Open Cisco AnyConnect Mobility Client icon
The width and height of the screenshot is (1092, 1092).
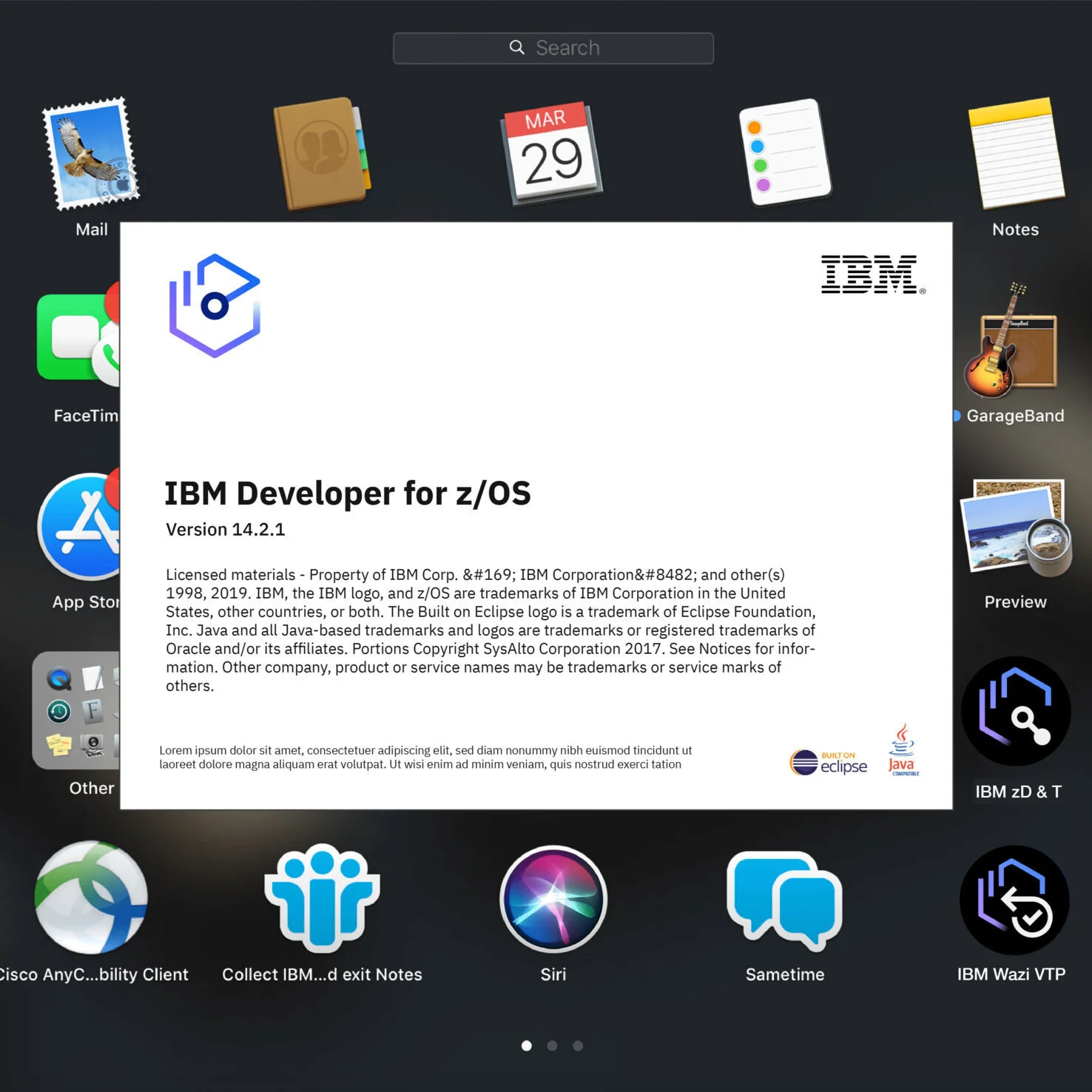pyautogui.click(x=92, y=897)
